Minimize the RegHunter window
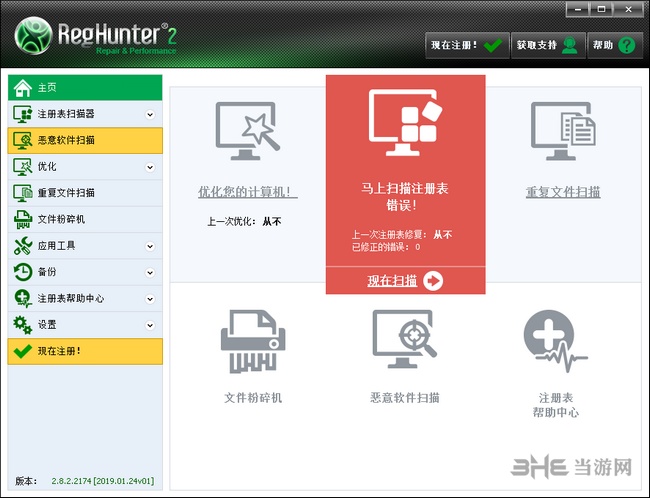The image size is (650, 498). coord(578,9)
